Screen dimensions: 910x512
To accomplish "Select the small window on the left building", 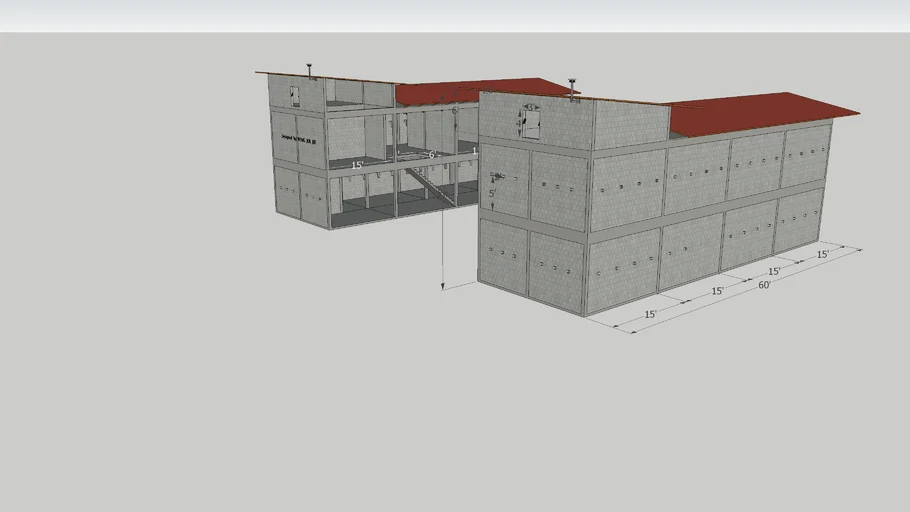I will click(295, 96).
